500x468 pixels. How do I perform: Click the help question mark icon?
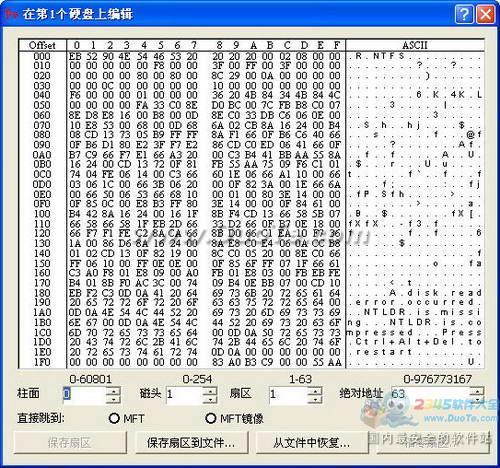[x=464, y=14]
